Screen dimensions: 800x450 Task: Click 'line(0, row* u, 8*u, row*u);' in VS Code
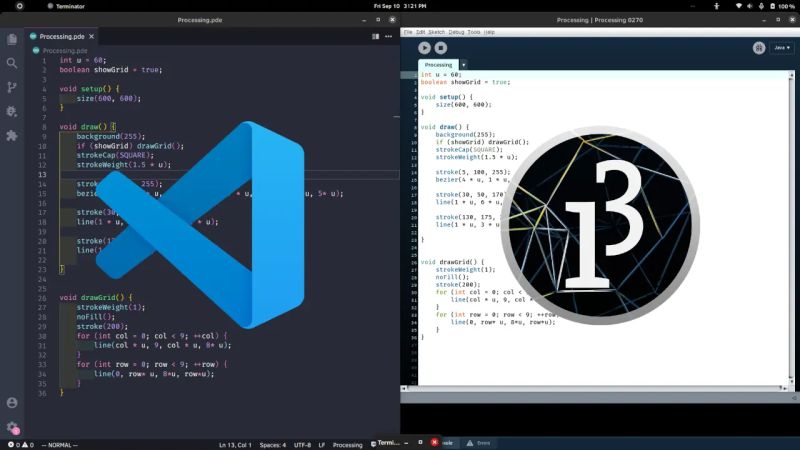pos(154,374)
